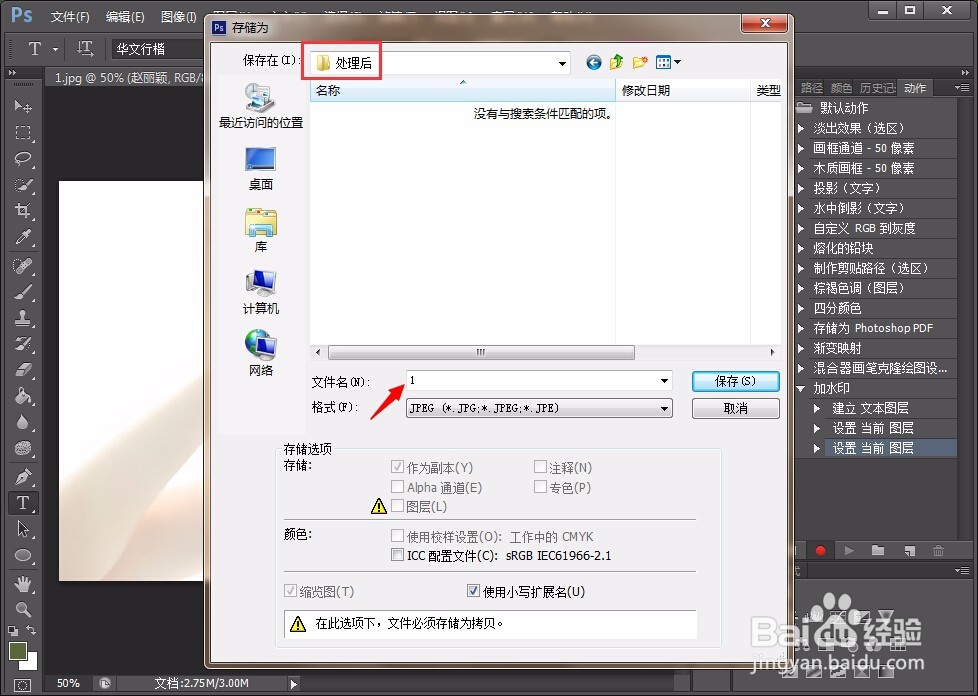Click the foreground color swatch
The height and width of the screenshot is (696, 978).
pos(17,650)
